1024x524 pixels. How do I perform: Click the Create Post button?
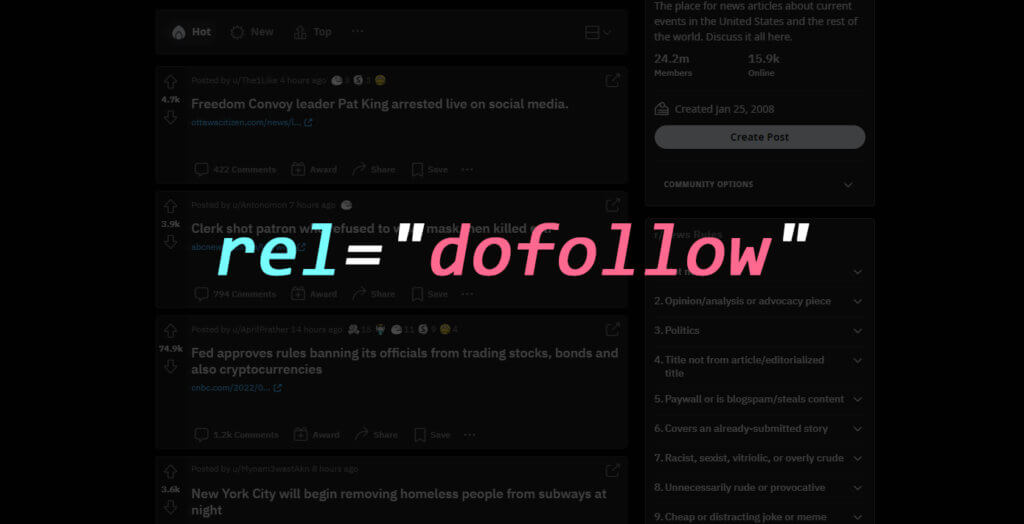click(x=760, y=137)
